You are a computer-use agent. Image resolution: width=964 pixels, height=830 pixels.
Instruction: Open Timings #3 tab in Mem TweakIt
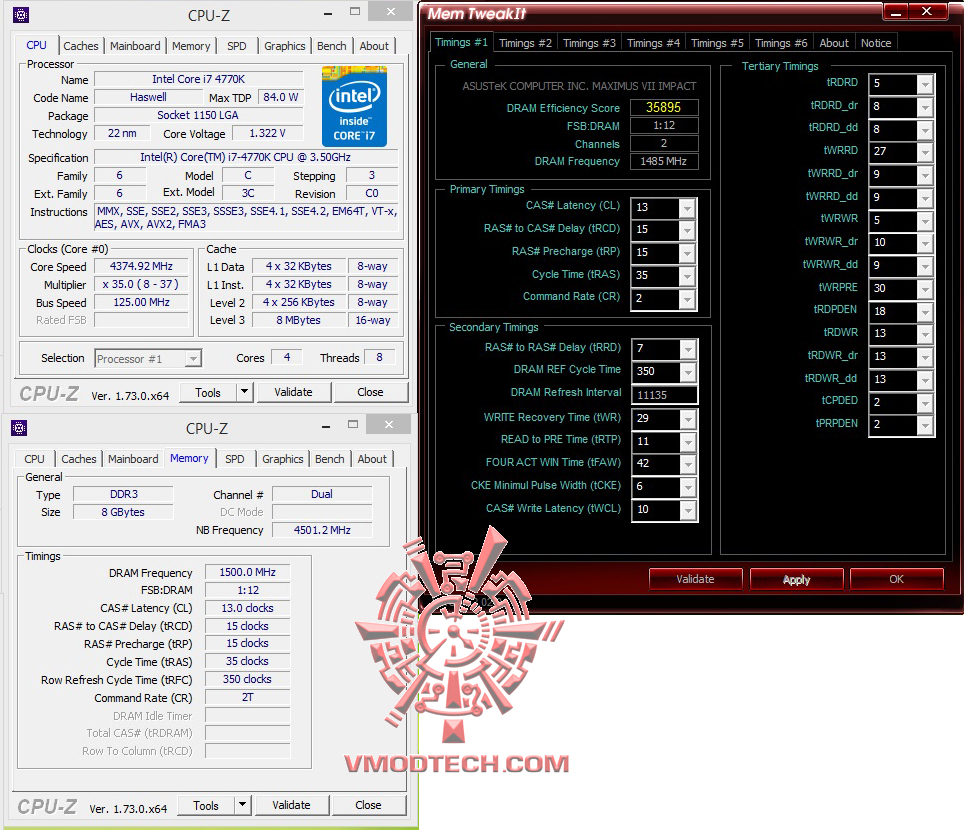[589, 43]
